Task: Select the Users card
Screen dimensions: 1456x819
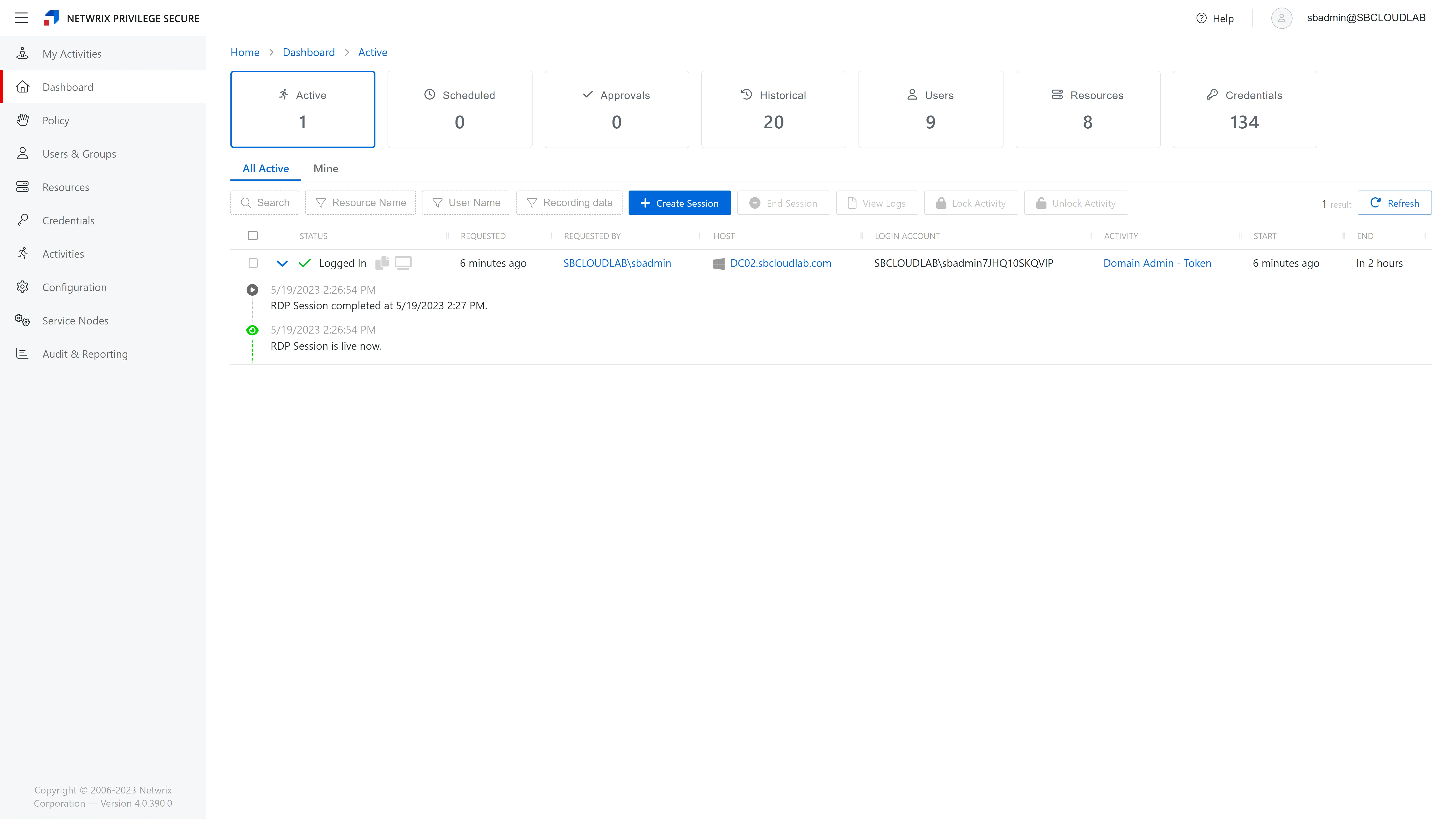Action: (x=931, y=109)
